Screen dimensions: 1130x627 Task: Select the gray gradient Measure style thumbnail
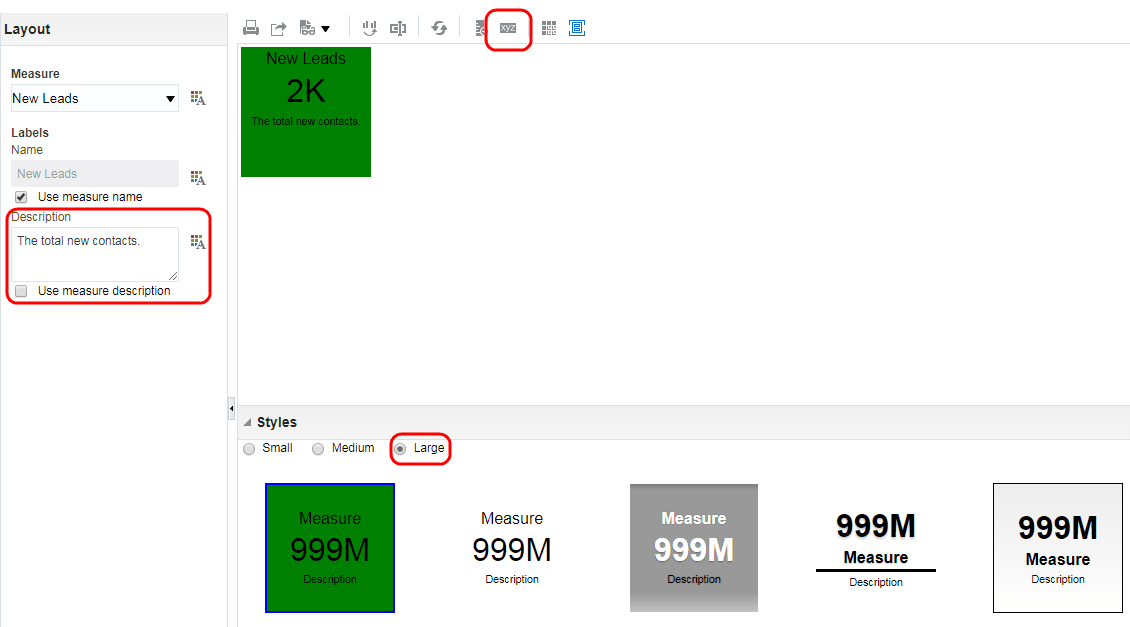click(694, 548)
